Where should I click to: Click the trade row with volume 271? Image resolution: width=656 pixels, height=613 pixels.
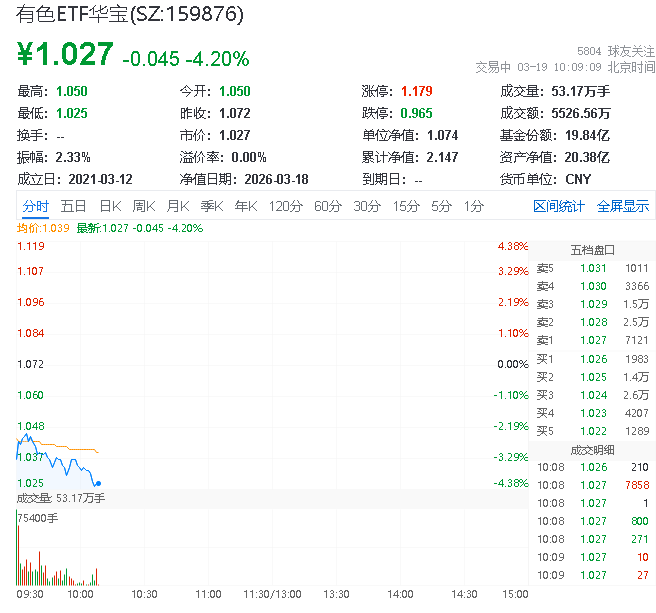pos(592,539)
